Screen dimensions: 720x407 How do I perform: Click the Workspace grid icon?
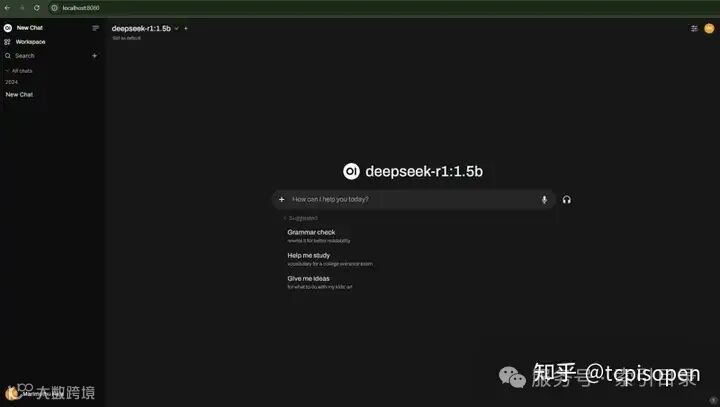[x=7, y=42]
